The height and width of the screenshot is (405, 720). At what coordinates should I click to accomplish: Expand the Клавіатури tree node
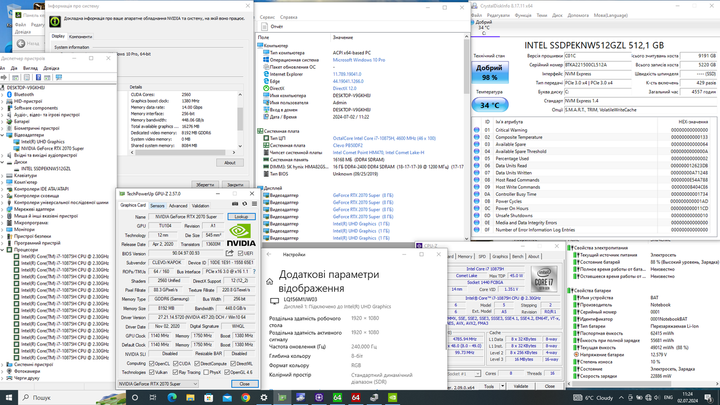click(3, 175)
